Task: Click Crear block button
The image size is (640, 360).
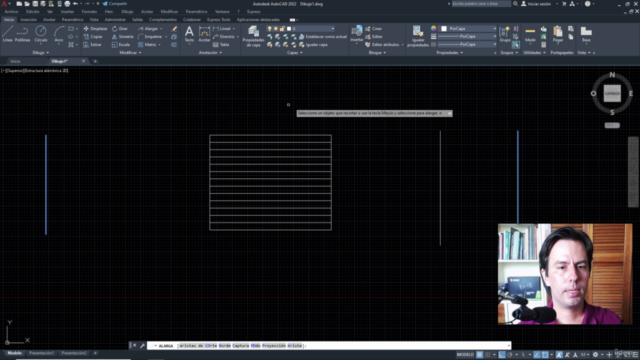Action: (x=373, y=29)
